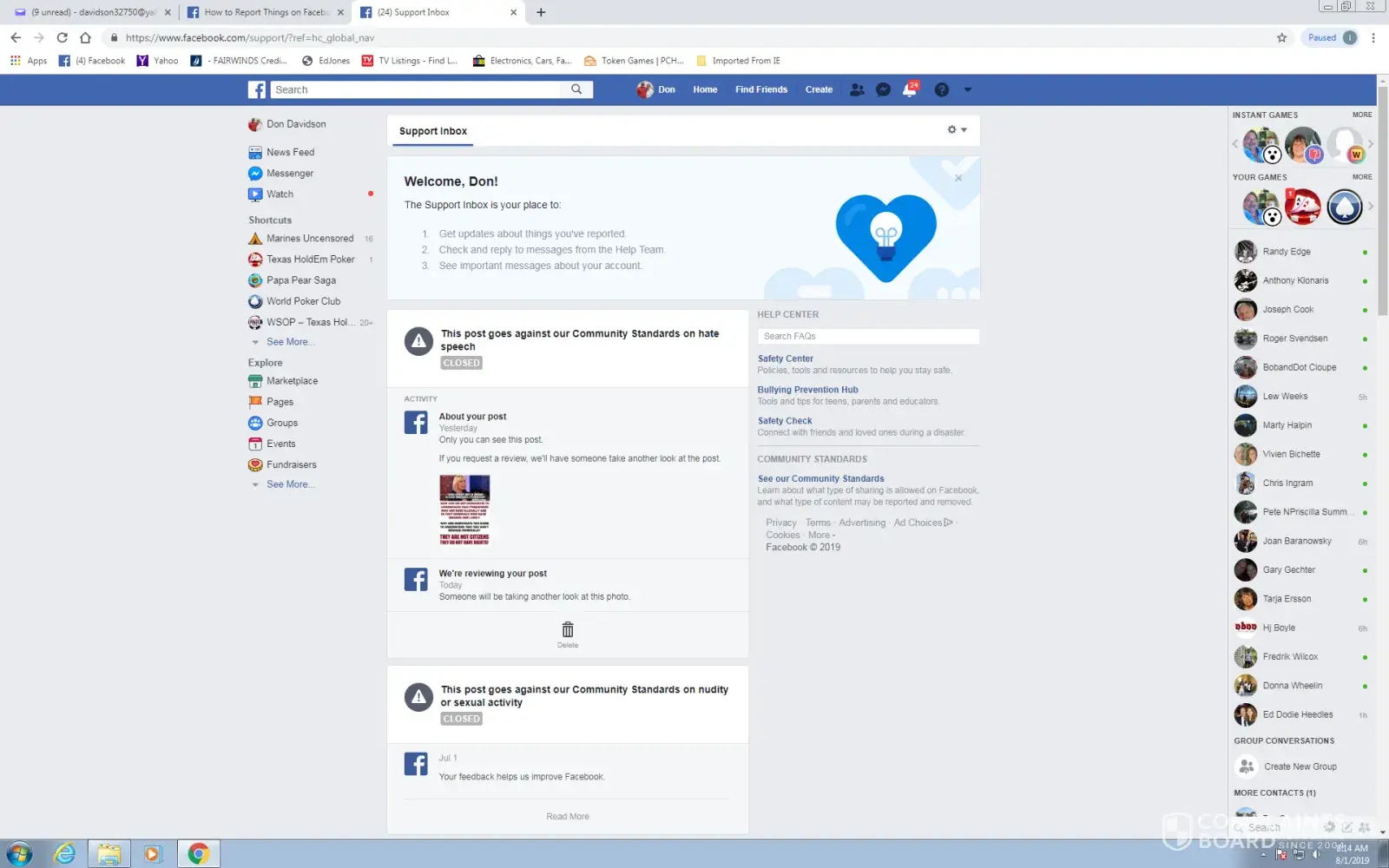The image size is (1389, 868).
Task: Delete the hate speech report with trash icon
Action: pyautogui.click(x=568, y=631)
